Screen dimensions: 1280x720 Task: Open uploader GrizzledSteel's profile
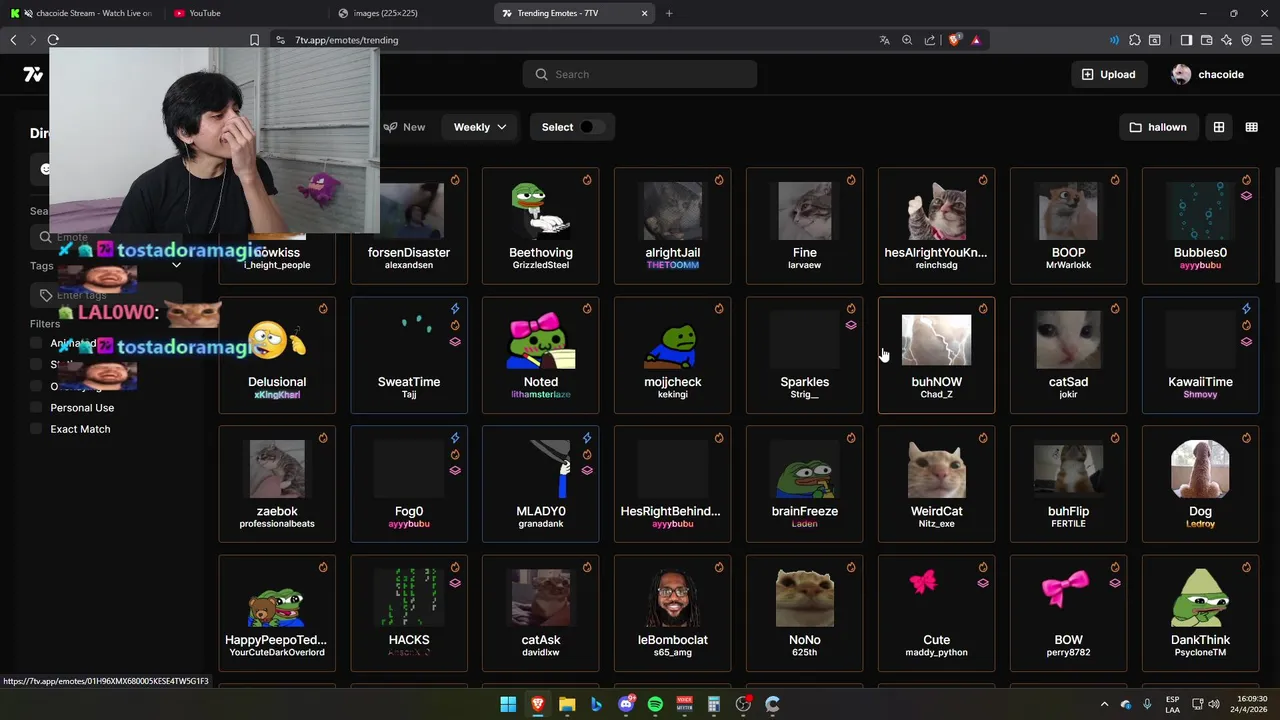coord(541,265)
